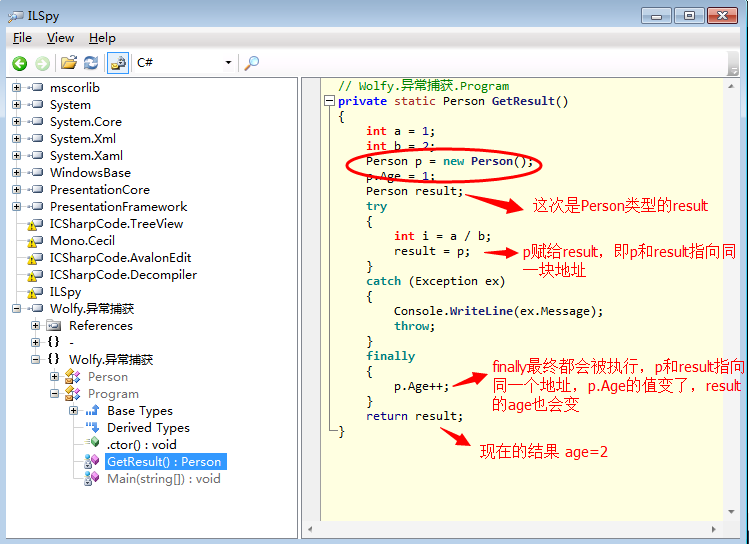
Task: Collapse the Wolfy.异常捕获 assembly node
Action: coord(17,309)
